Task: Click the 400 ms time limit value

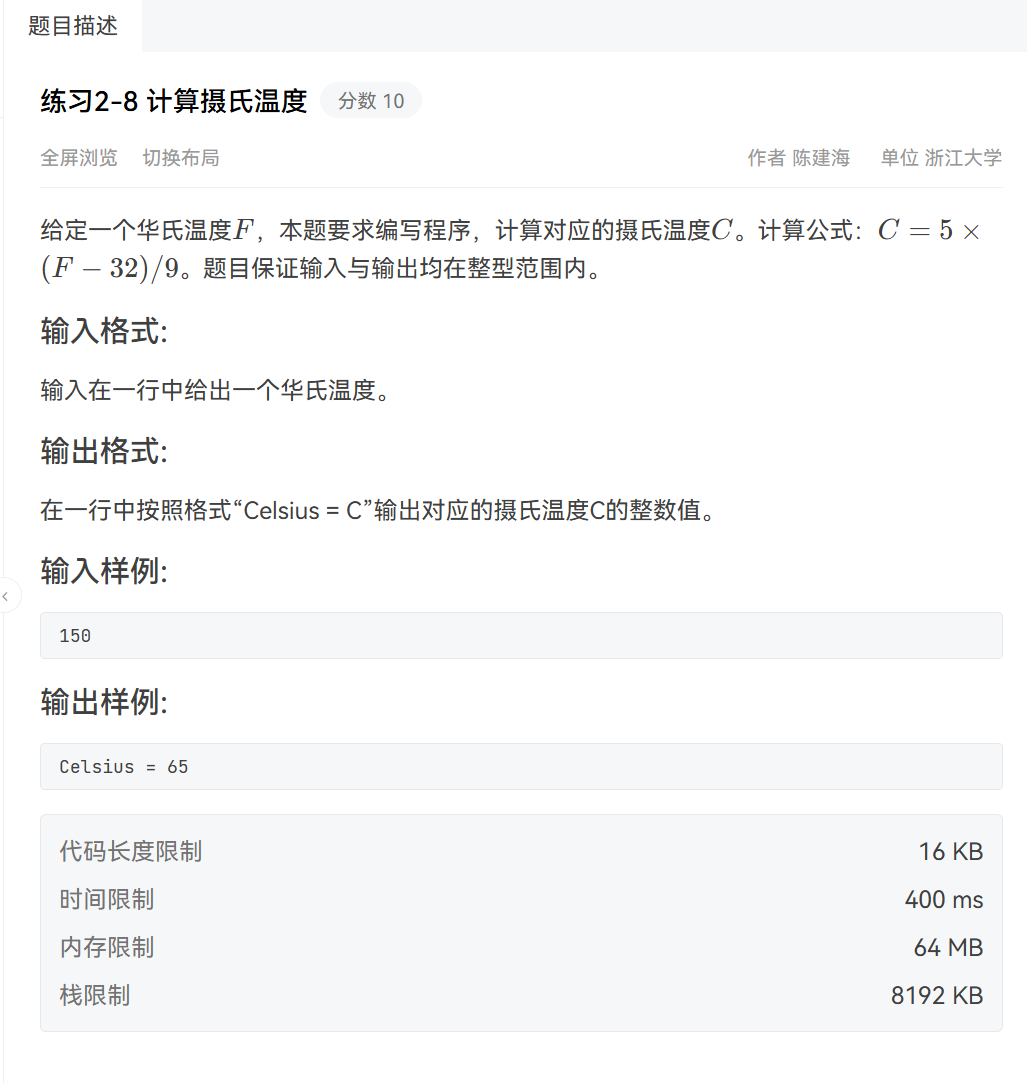Action: pyautogui.click(x=942, y=899)
